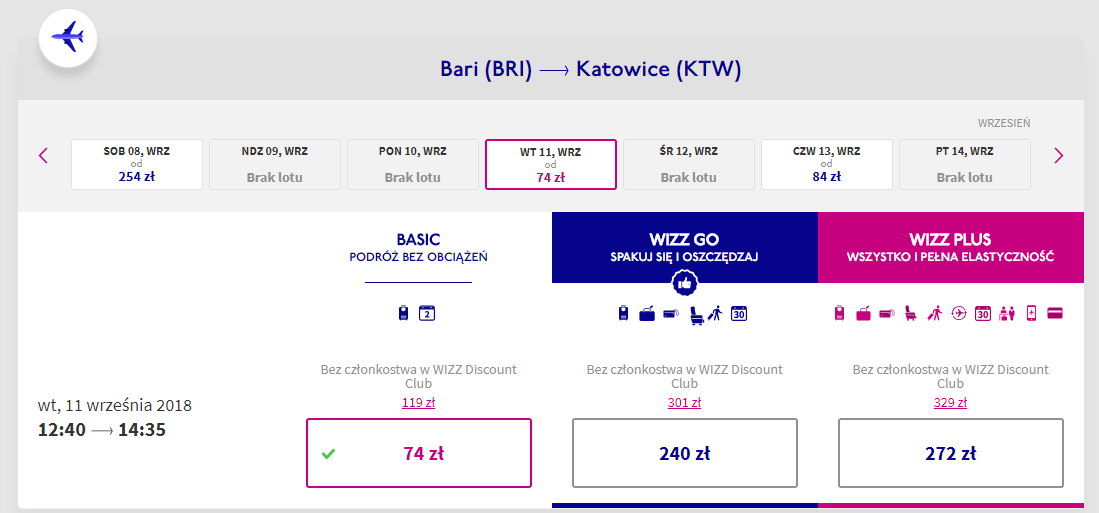Click the WIZZ GO 30-day calendar icon
The image size is (1099, 513).
pyautogui.click(x=739, y=313)
